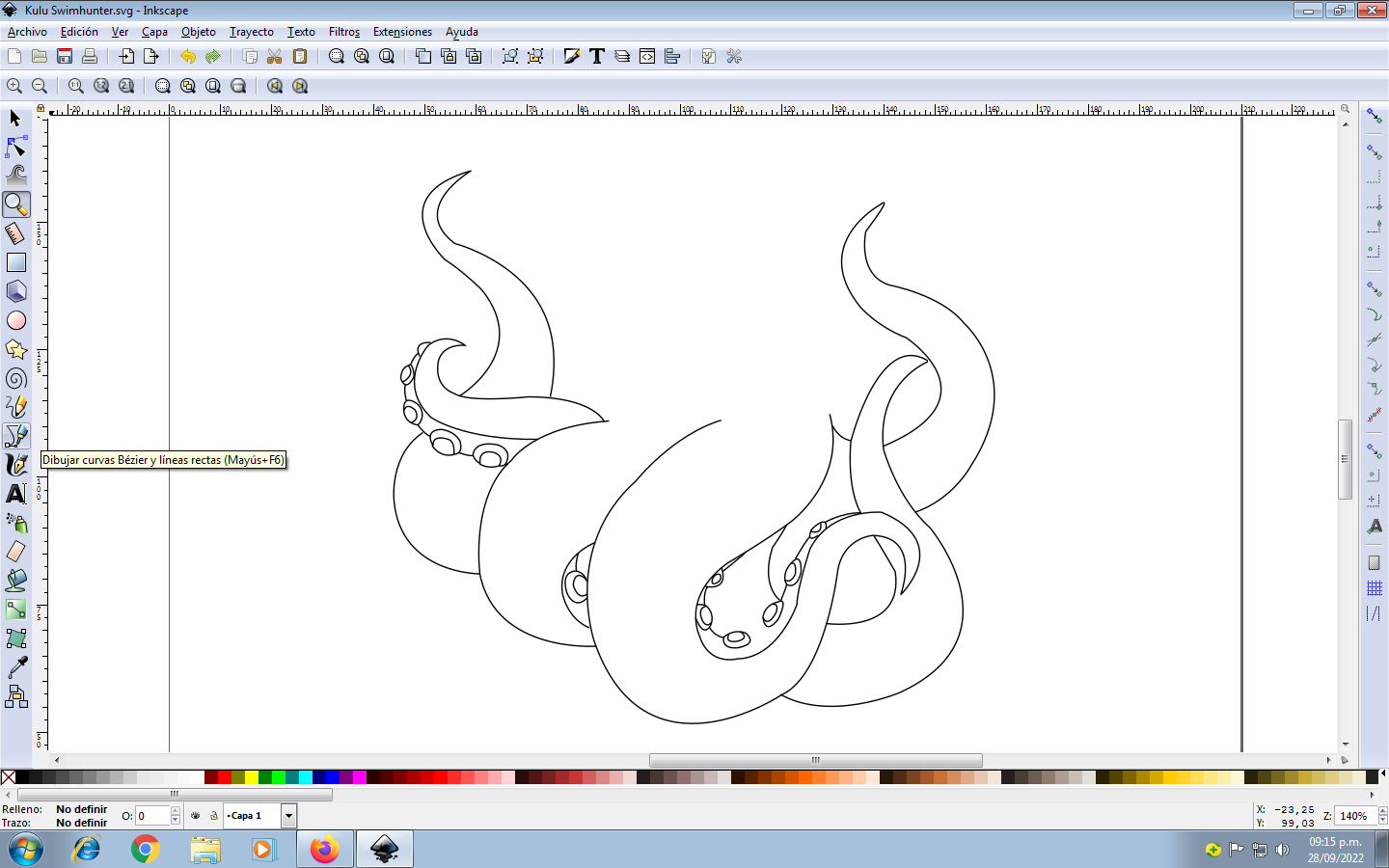1389x868 pixels.
Task: Click the Print document icon
Action: point(90,56)
